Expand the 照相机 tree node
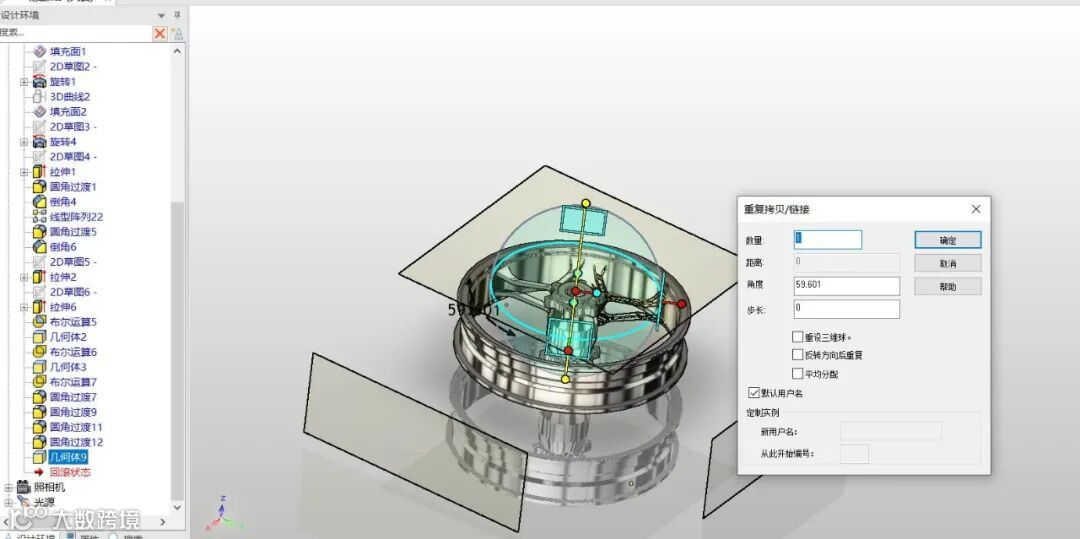The image size is (1080, 539). pyautogui.click(x=9, y=487)
